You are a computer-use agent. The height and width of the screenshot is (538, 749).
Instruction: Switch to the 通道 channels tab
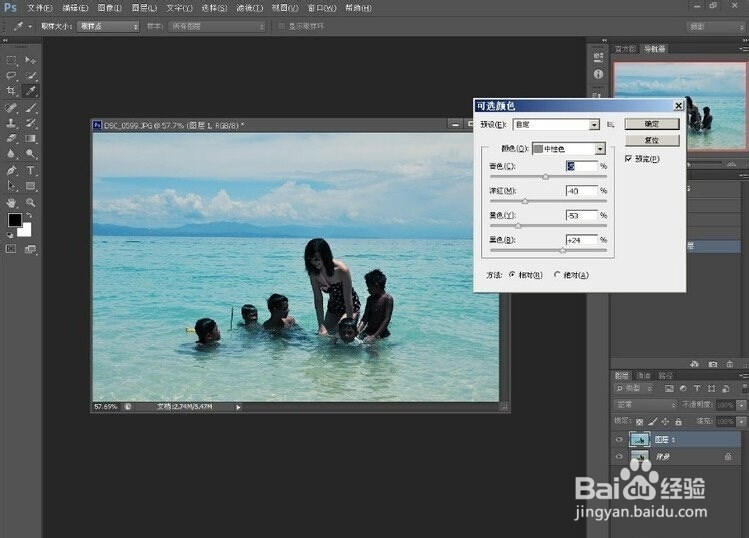coord(643,376)
